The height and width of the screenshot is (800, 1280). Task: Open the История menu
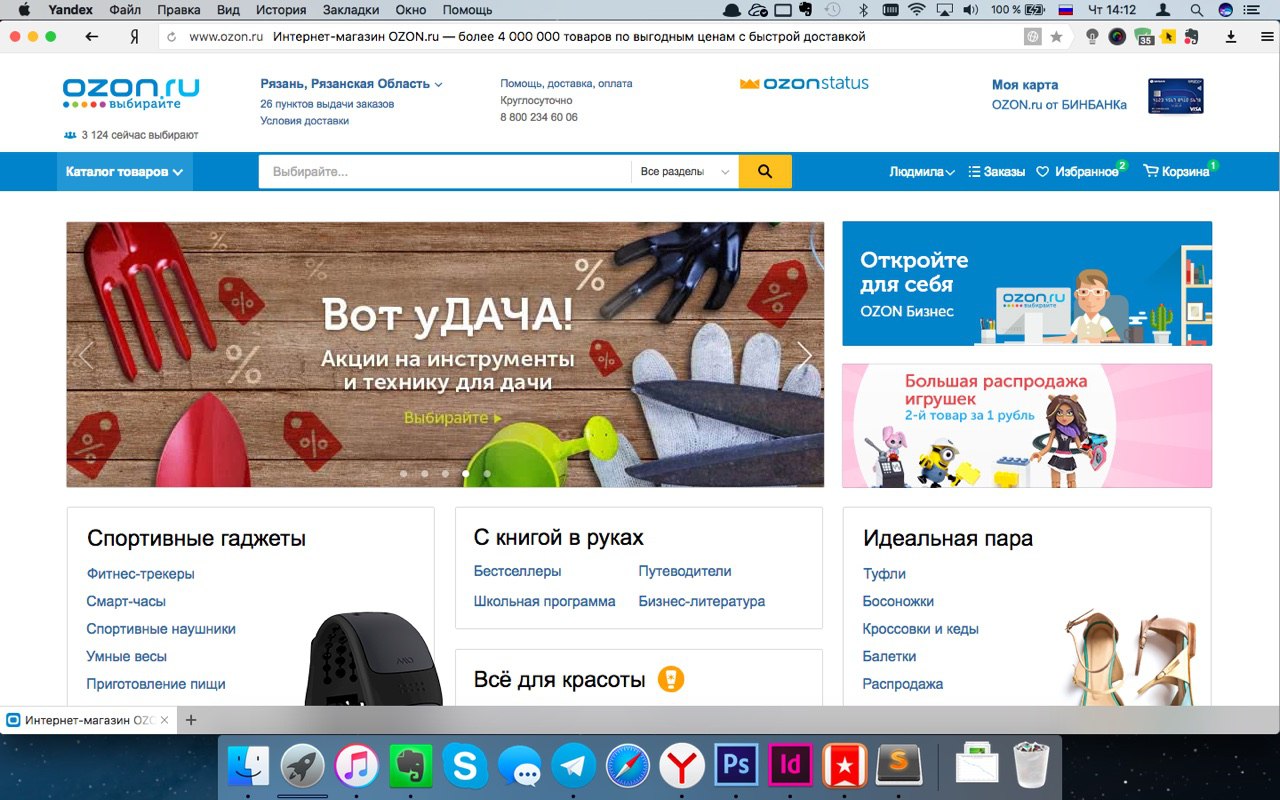tap(280, 10)
